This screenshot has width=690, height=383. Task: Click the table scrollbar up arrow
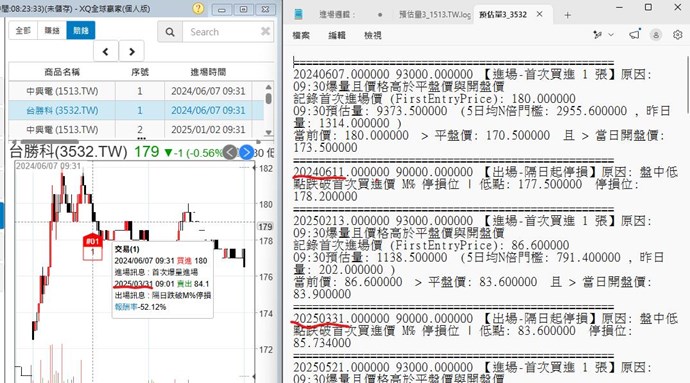point(268,87)
